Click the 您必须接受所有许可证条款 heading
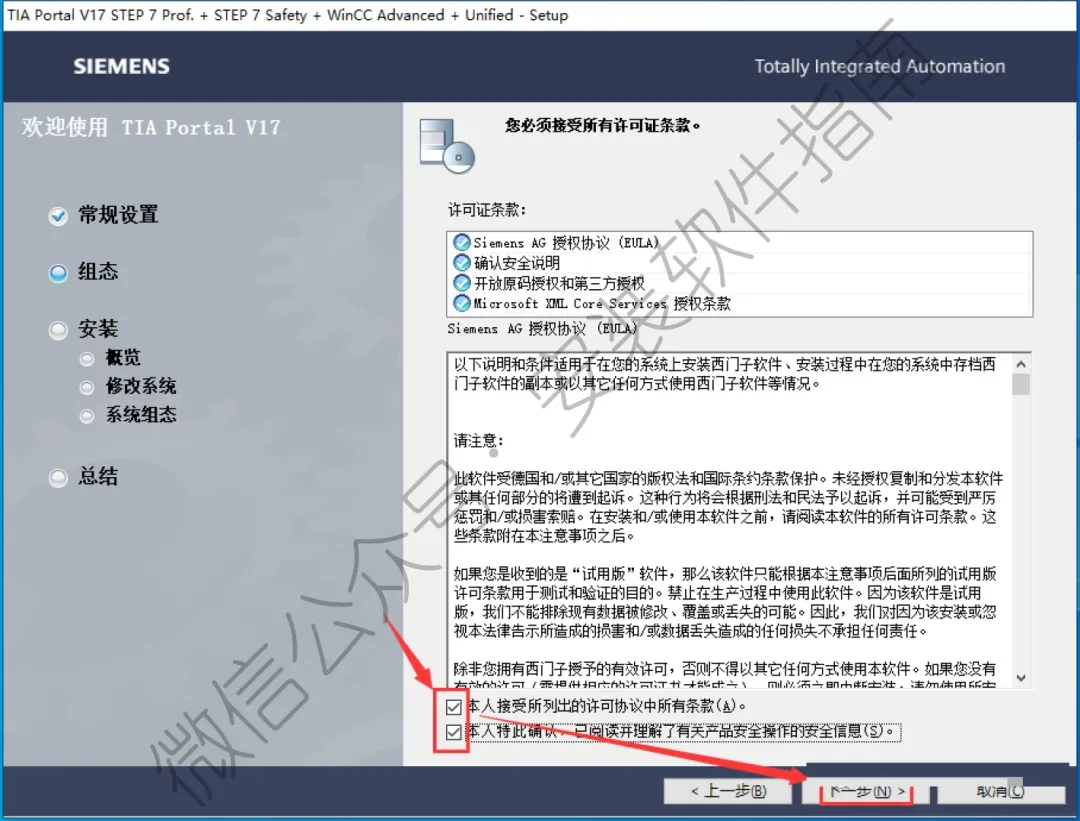Image resolution: width=1080 pixels, height=821 pixels. point(603,125)
